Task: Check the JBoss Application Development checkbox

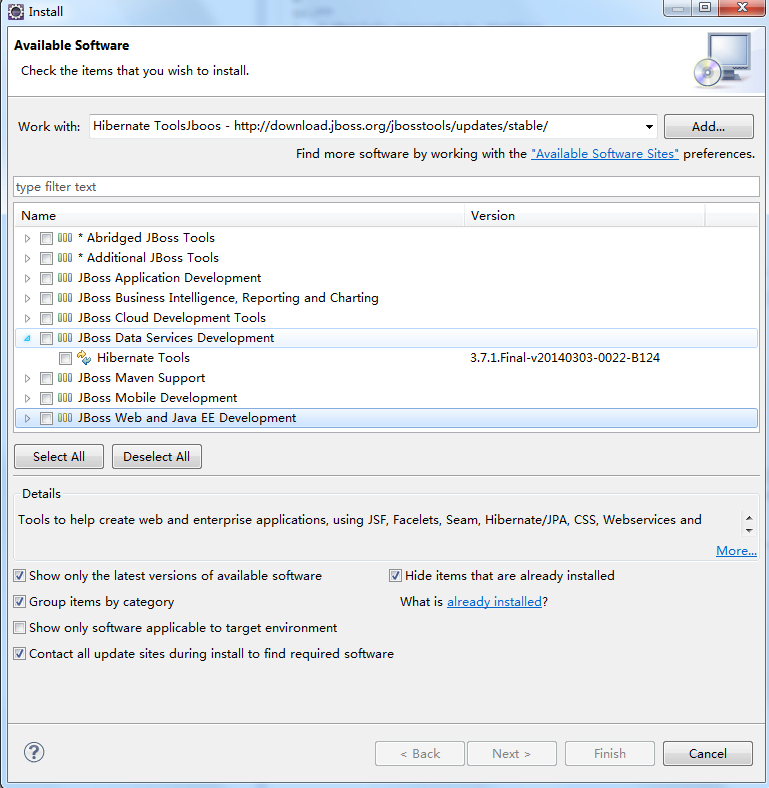Action: (x=46, y=278)
